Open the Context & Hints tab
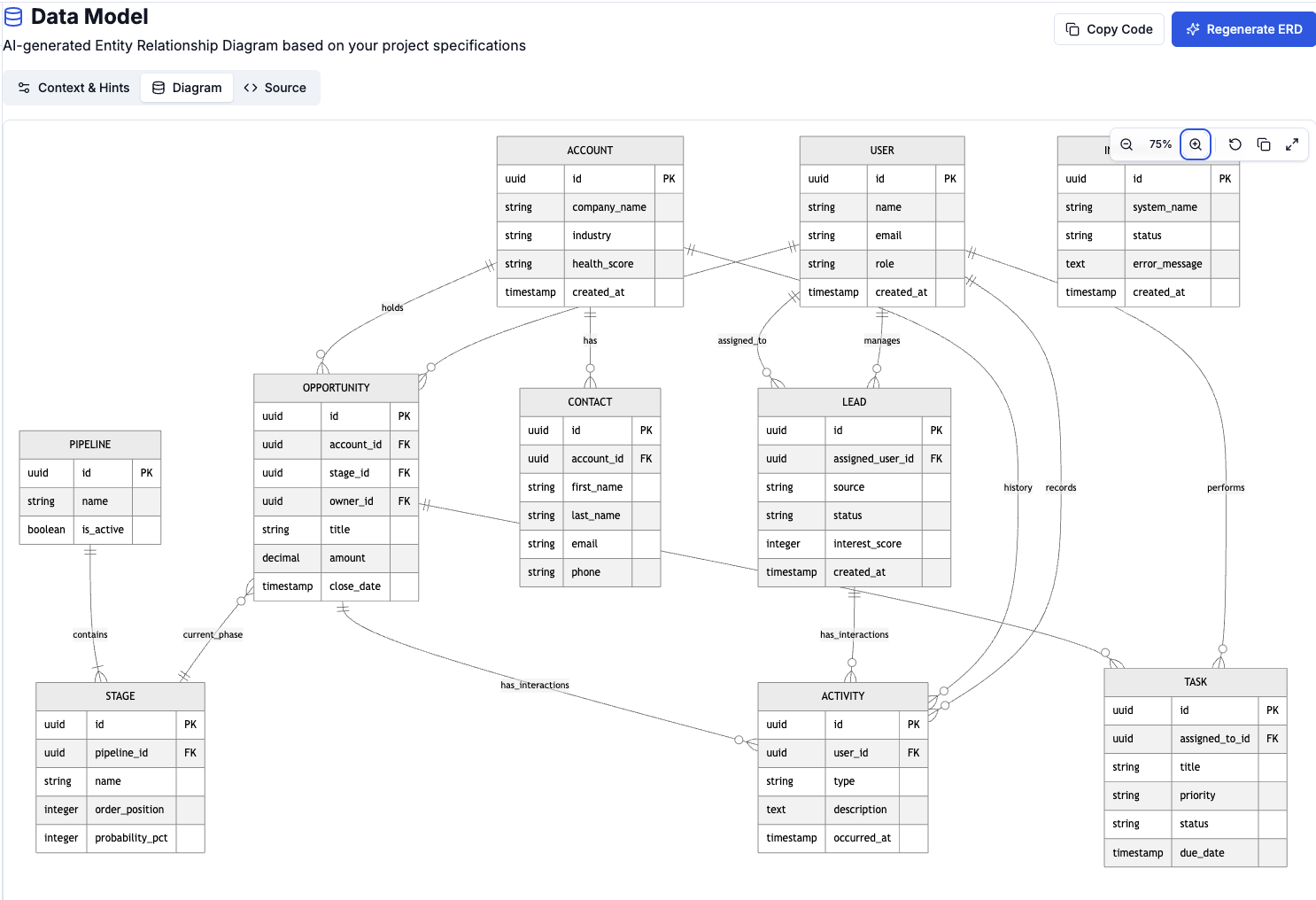This screenshot has height=900, width=1316. point(74,88)
